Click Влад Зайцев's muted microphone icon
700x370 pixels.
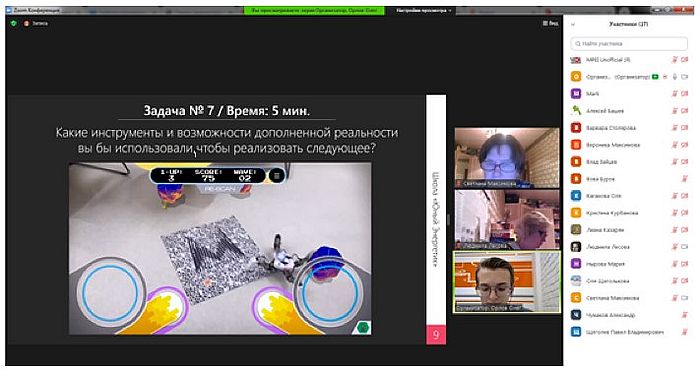coord(675,162)
